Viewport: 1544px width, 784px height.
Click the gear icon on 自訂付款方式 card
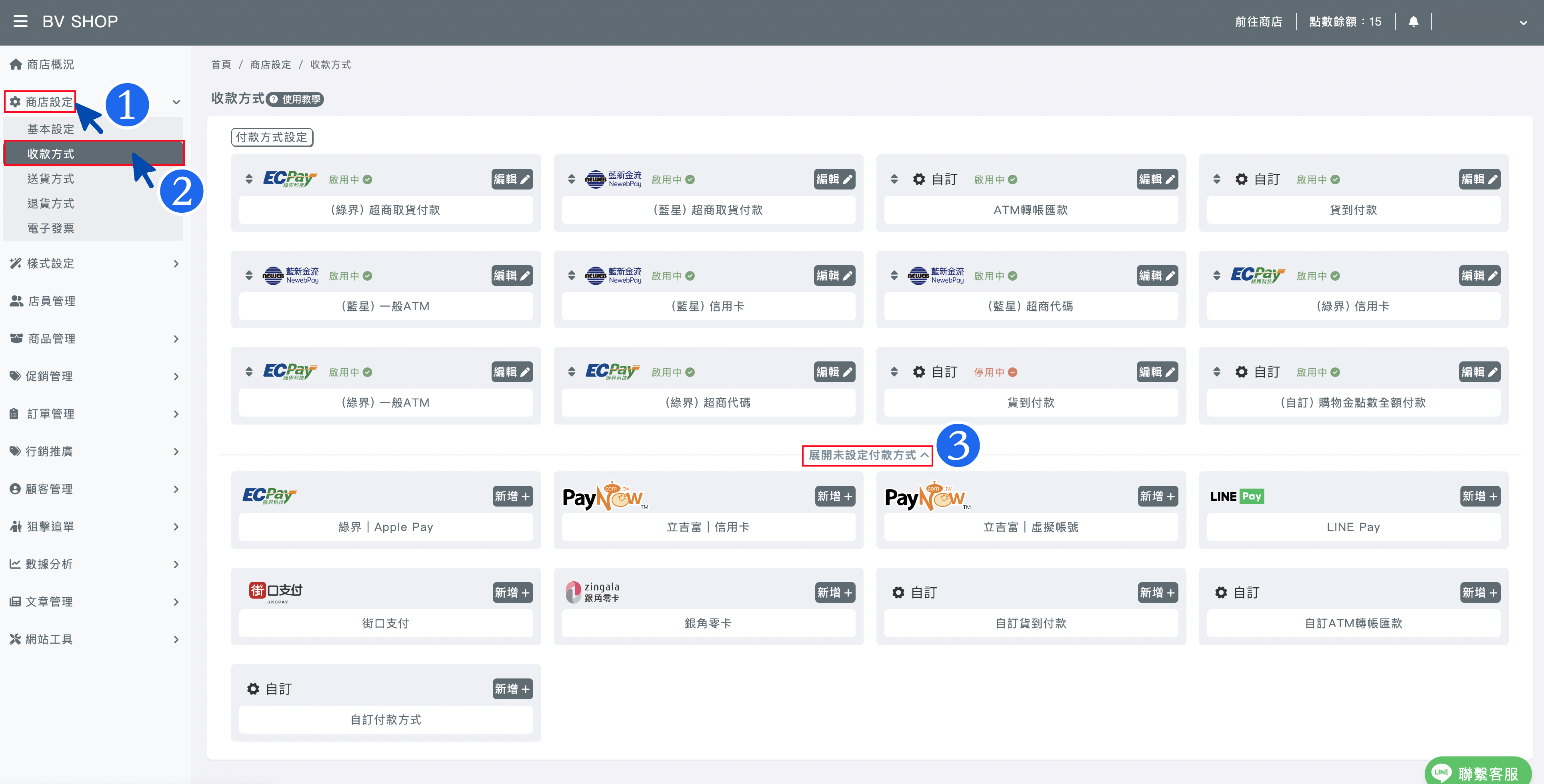(x=254, y=689)
